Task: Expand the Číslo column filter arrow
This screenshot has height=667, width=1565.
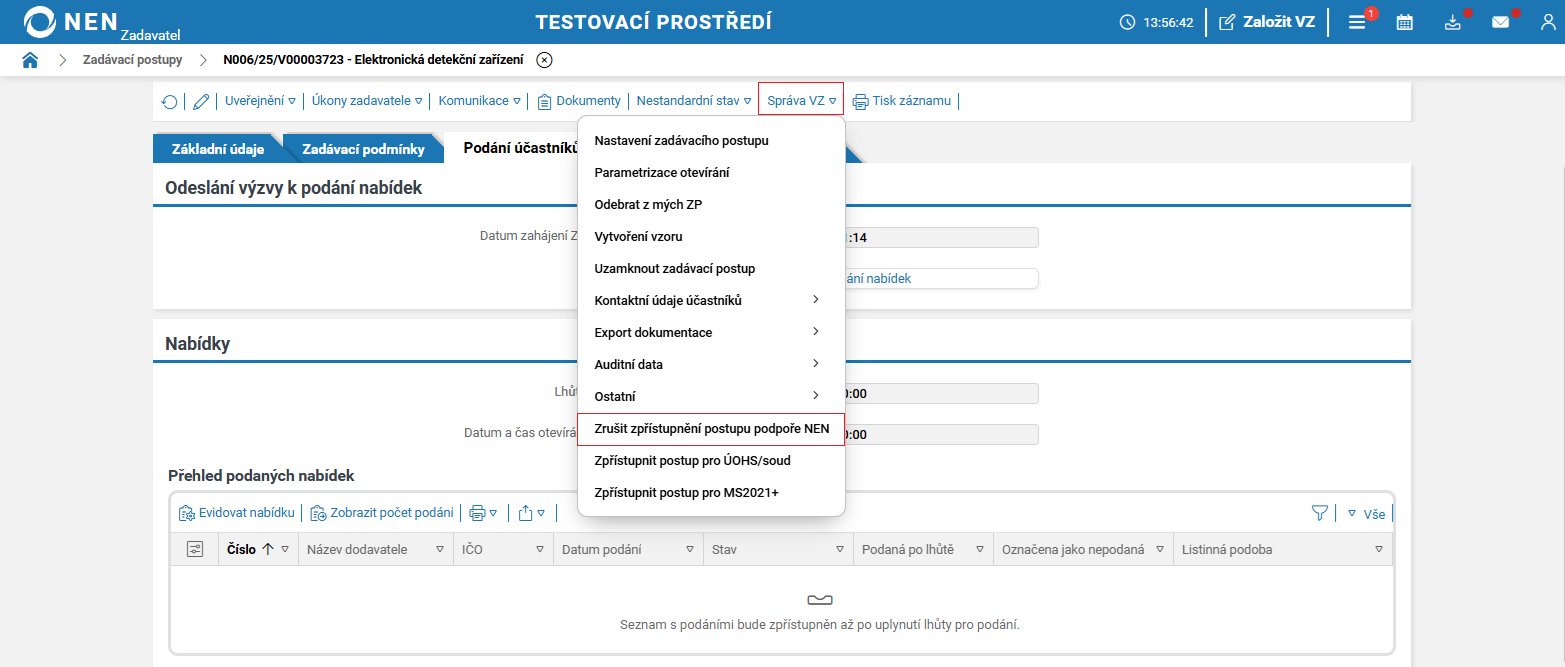Action: point(284,548)
